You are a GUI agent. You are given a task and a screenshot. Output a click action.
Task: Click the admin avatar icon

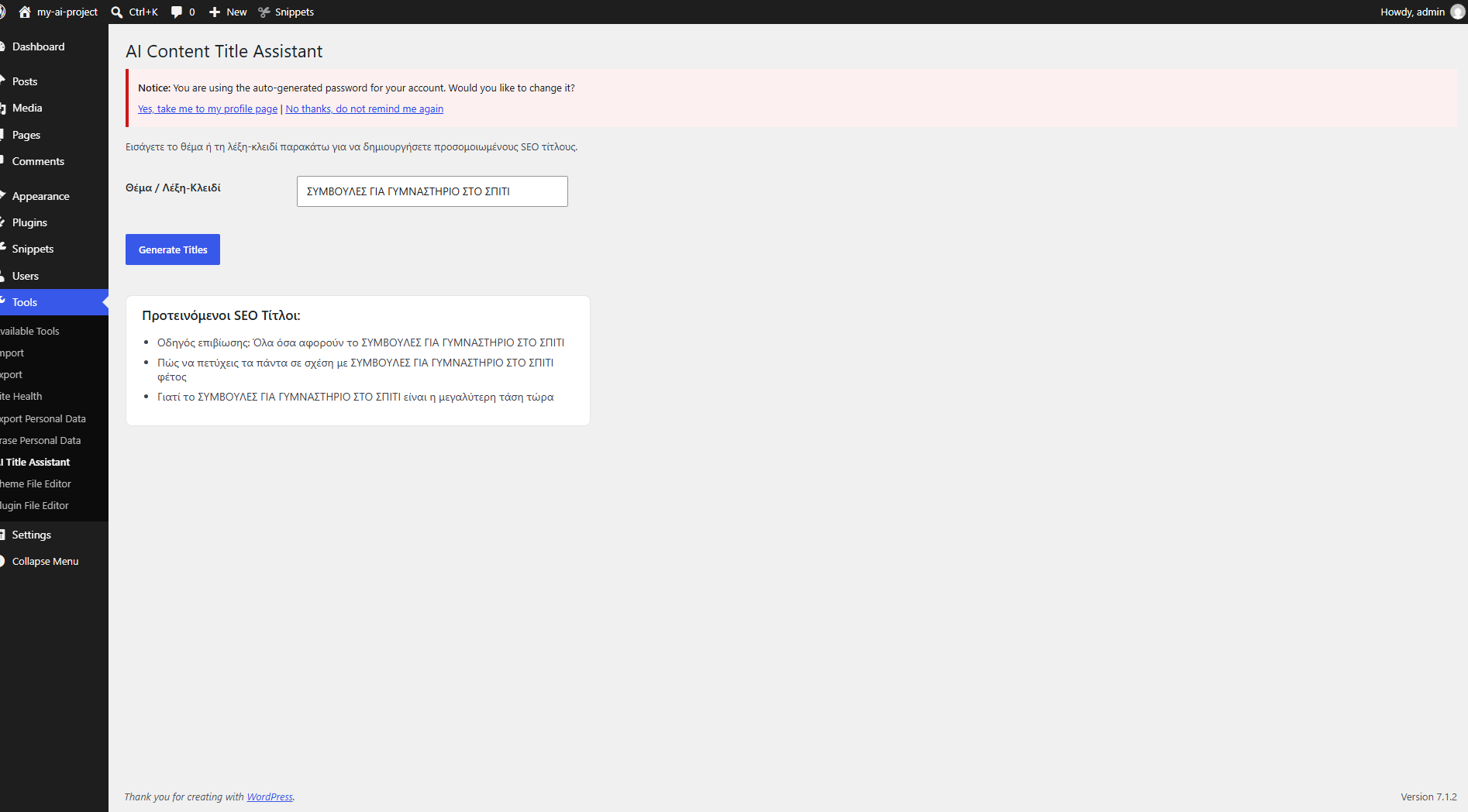1457,12
